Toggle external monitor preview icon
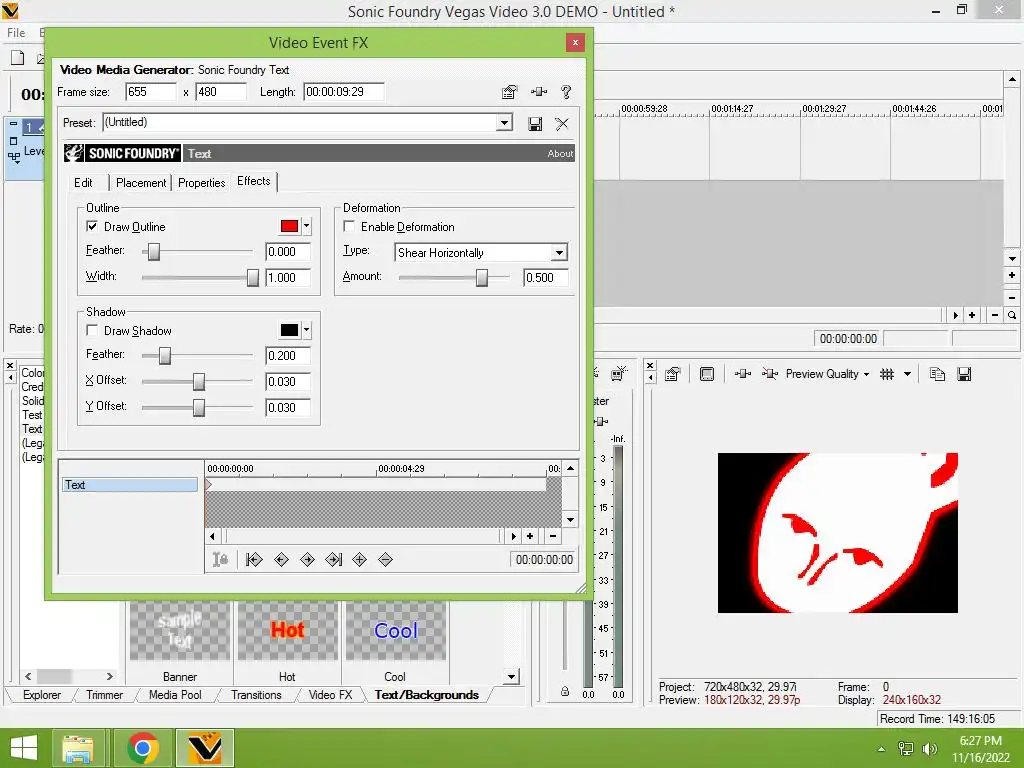Image resolution: width=1024 pixels, height=768 pixels. 707,374
